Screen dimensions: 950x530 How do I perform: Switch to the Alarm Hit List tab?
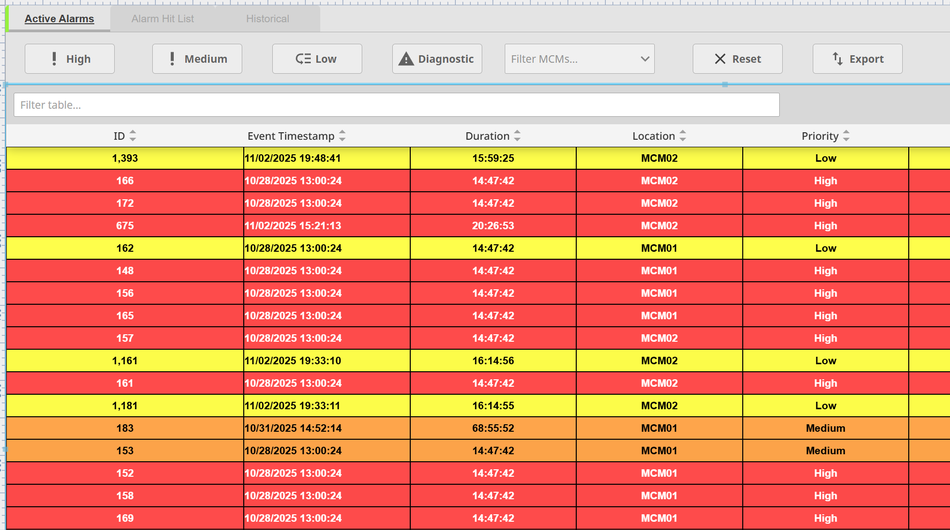(163, 19)
